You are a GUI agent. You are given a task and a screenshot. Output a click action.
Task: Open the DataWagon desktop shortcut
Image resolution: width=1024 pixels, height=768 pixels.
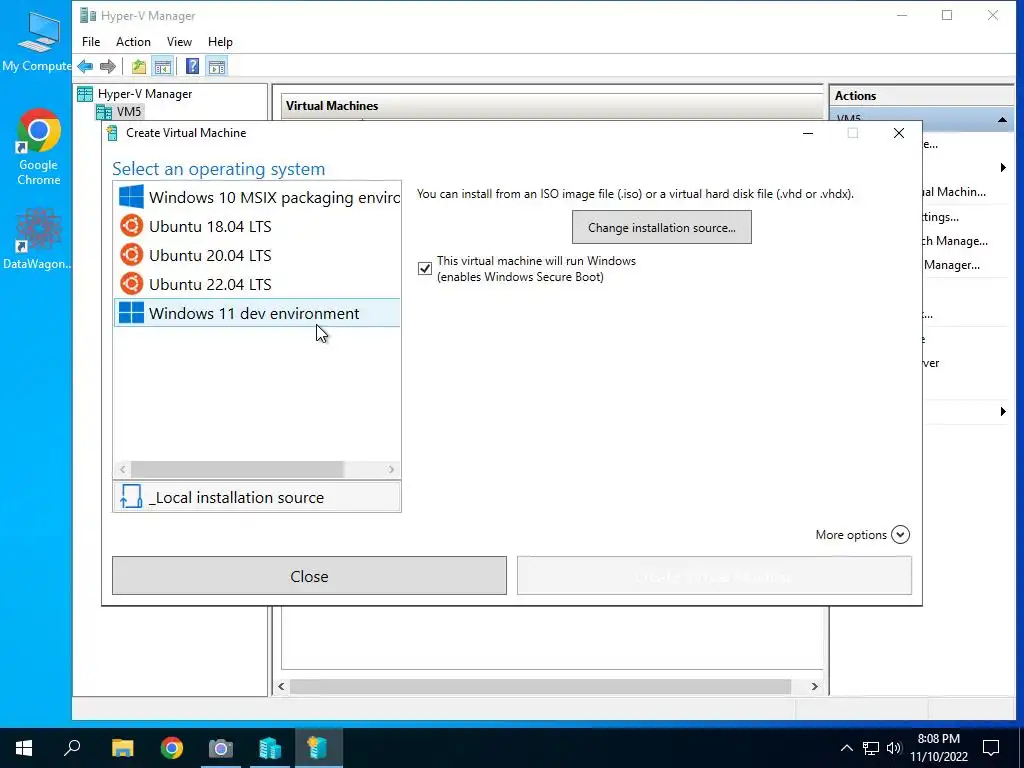(37, 238)
